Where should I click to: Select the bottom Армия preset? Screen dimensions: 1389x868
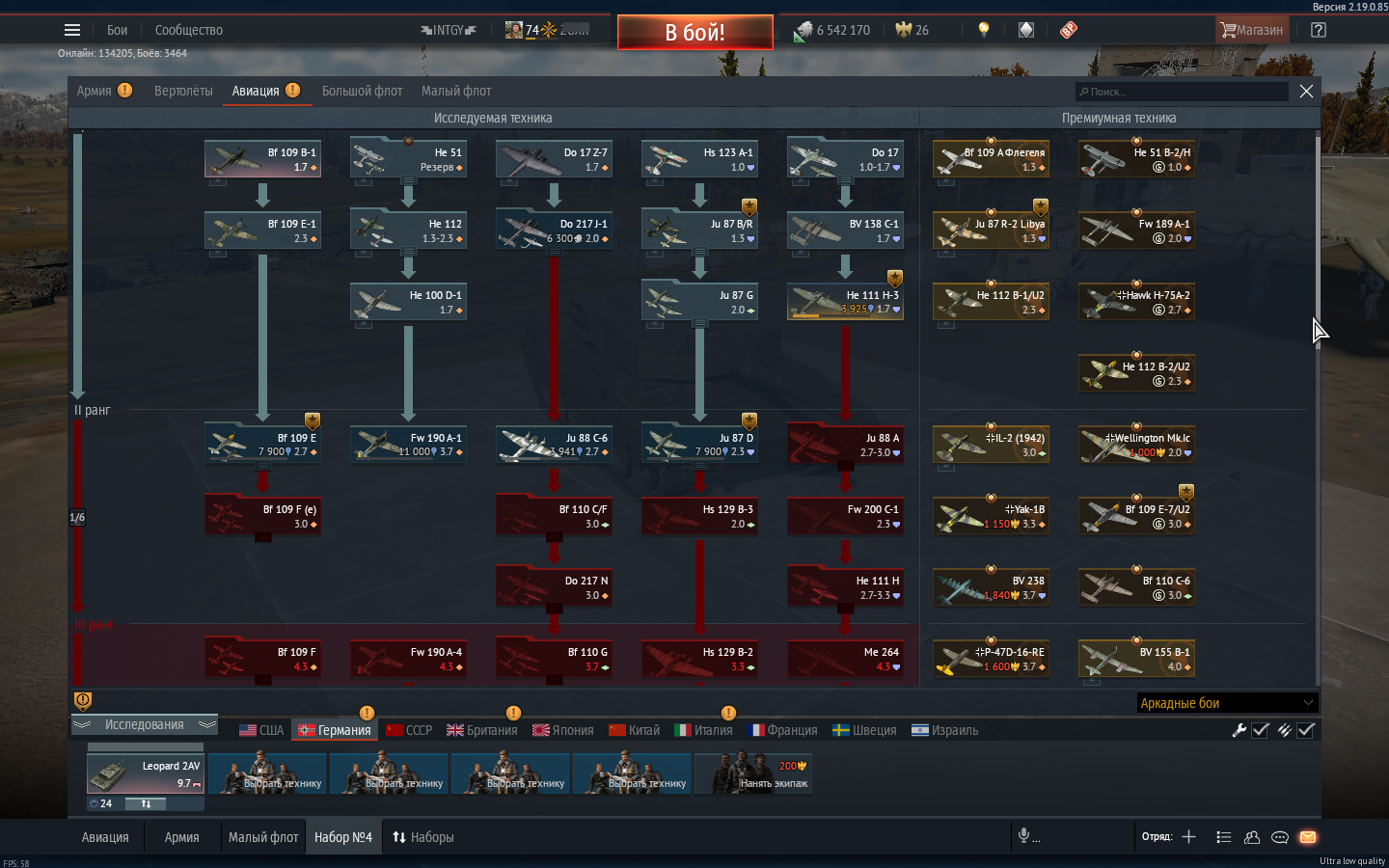click(181, 837)
